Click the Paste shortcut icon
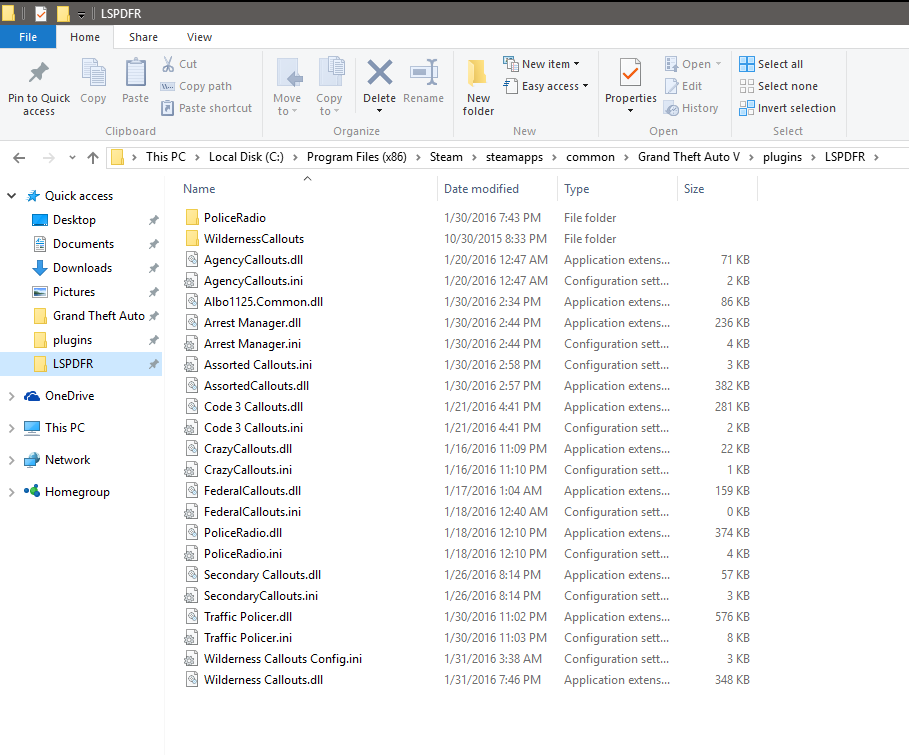Viewport: 909px width, 755px height. pos(168,108)
